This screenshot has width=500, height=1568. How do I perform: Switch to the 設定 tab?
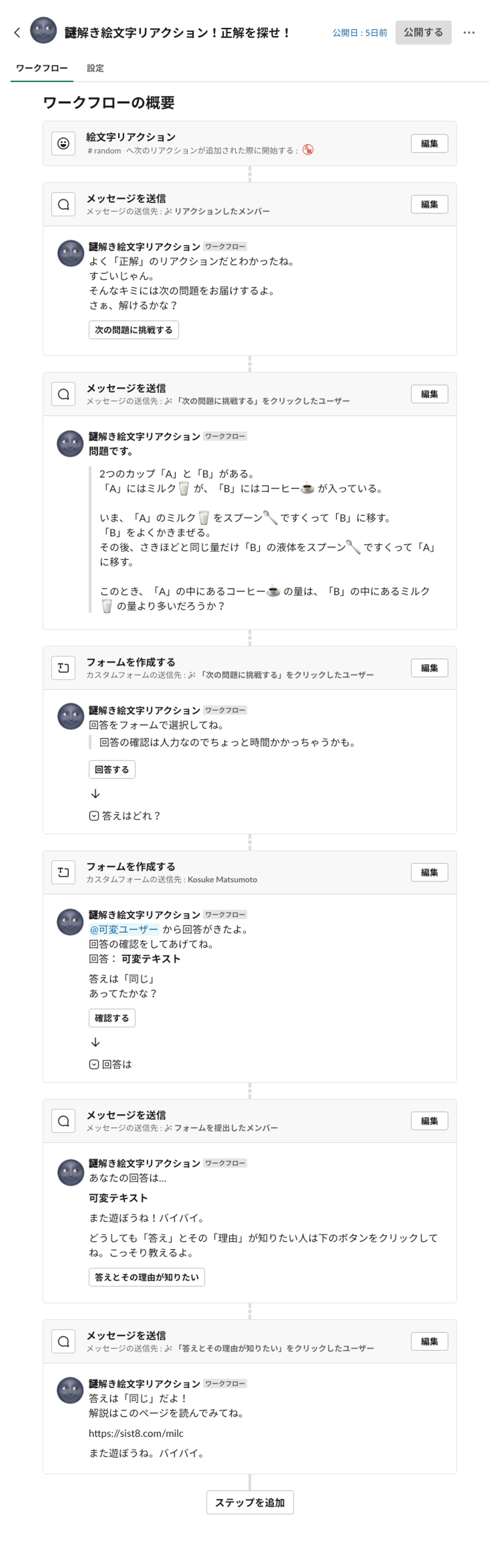click(95, 68)
